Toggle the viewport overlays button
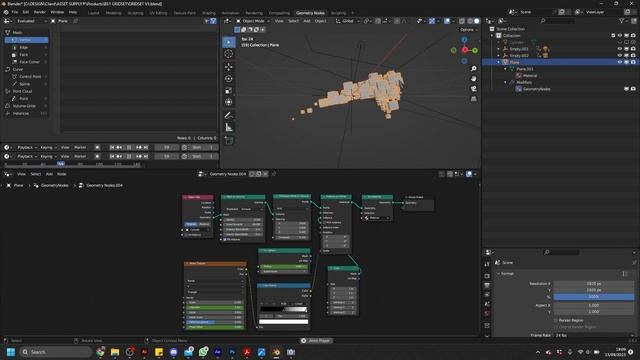 click(x=447, y=21)
